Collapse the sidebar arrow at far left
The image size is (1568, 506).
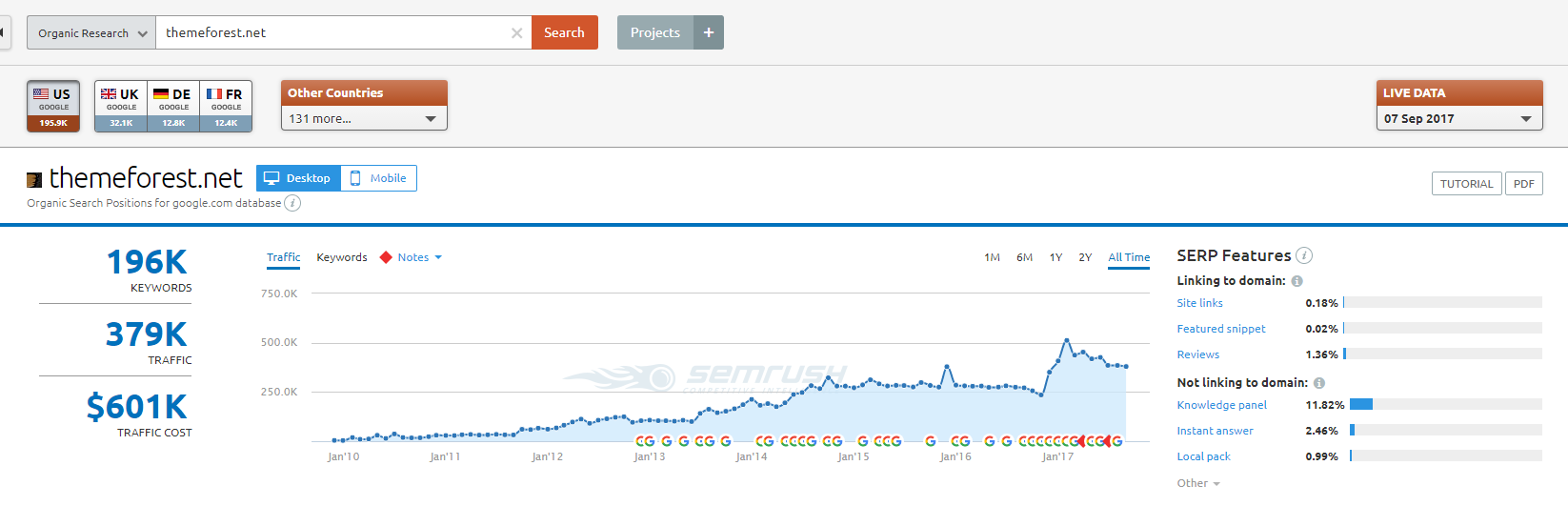(x=3, y=32)
